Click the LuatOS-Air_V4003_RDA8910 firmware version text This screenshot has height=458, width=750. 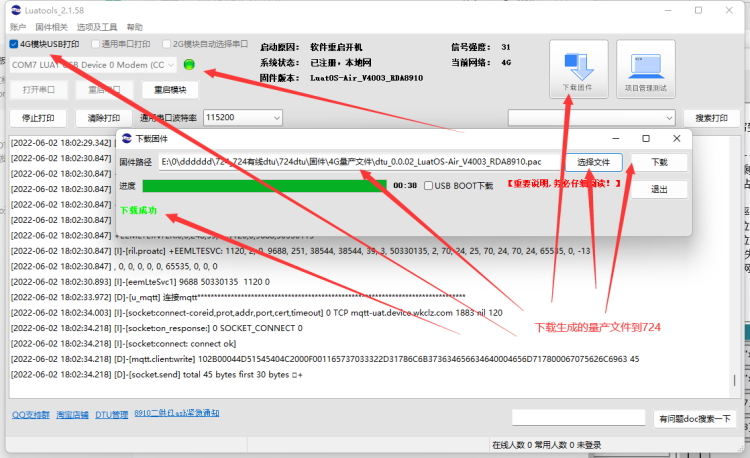[366, 78]
